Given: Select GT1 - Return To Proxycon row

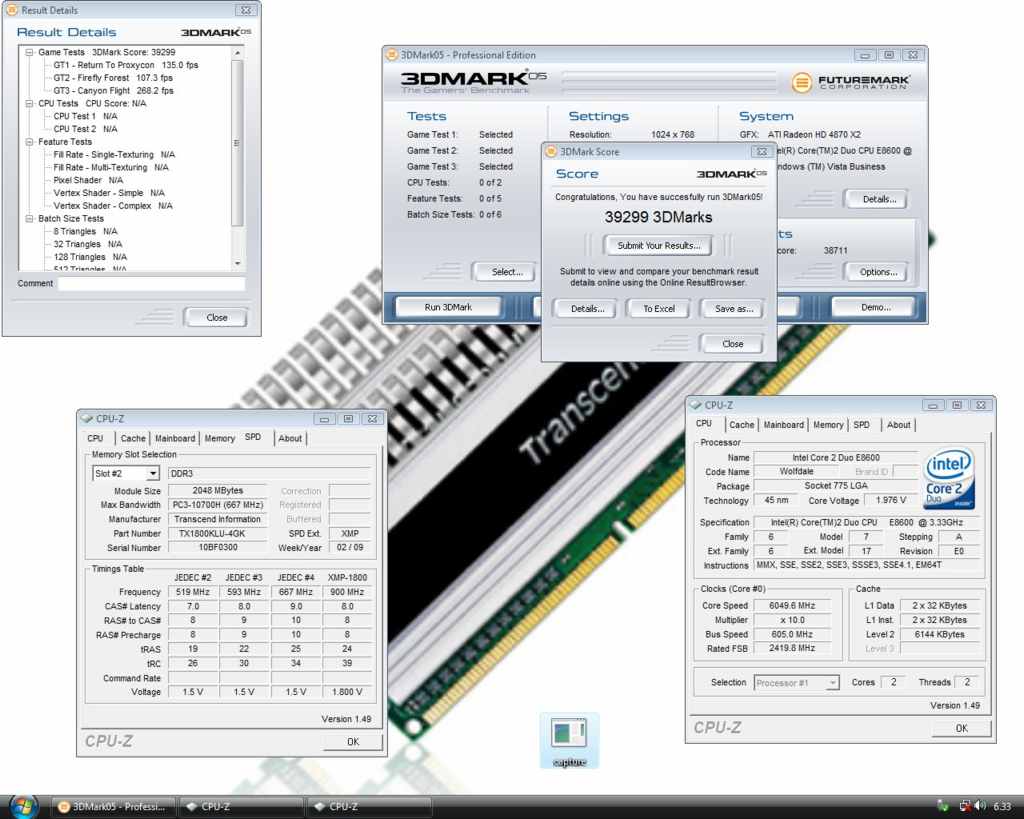Looking at the screenshot, I should pos(125,65).
